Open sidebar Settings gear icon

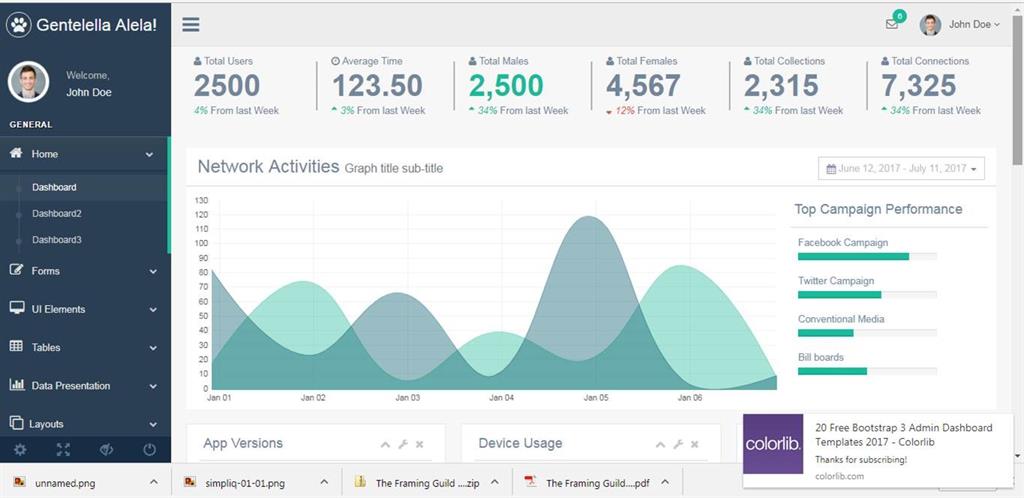click(x=21, y=450)
